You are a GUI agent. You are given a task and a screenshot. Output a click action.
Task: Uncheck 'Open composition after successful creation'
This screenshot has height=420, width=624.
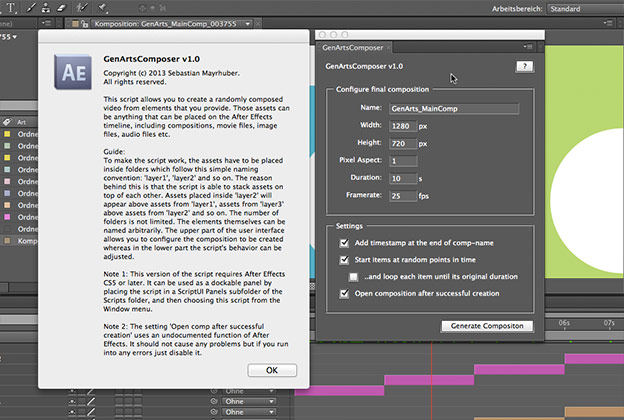346,293
